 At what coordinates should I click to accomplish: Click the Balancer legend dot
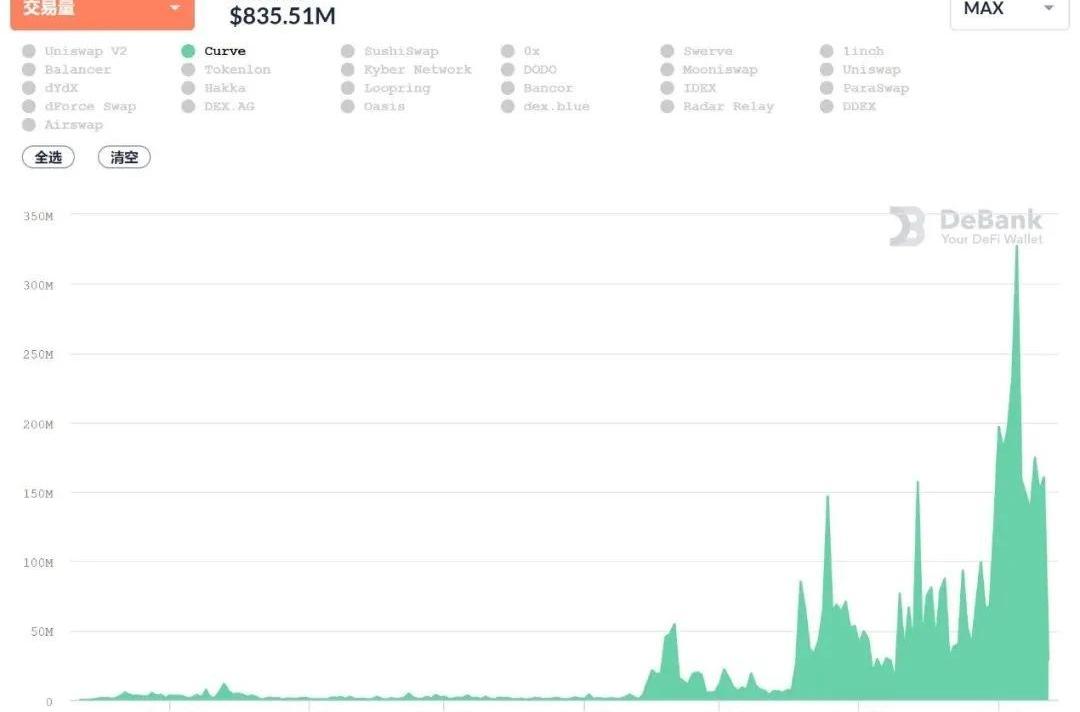pyautogui.click(x=29, y=70)
